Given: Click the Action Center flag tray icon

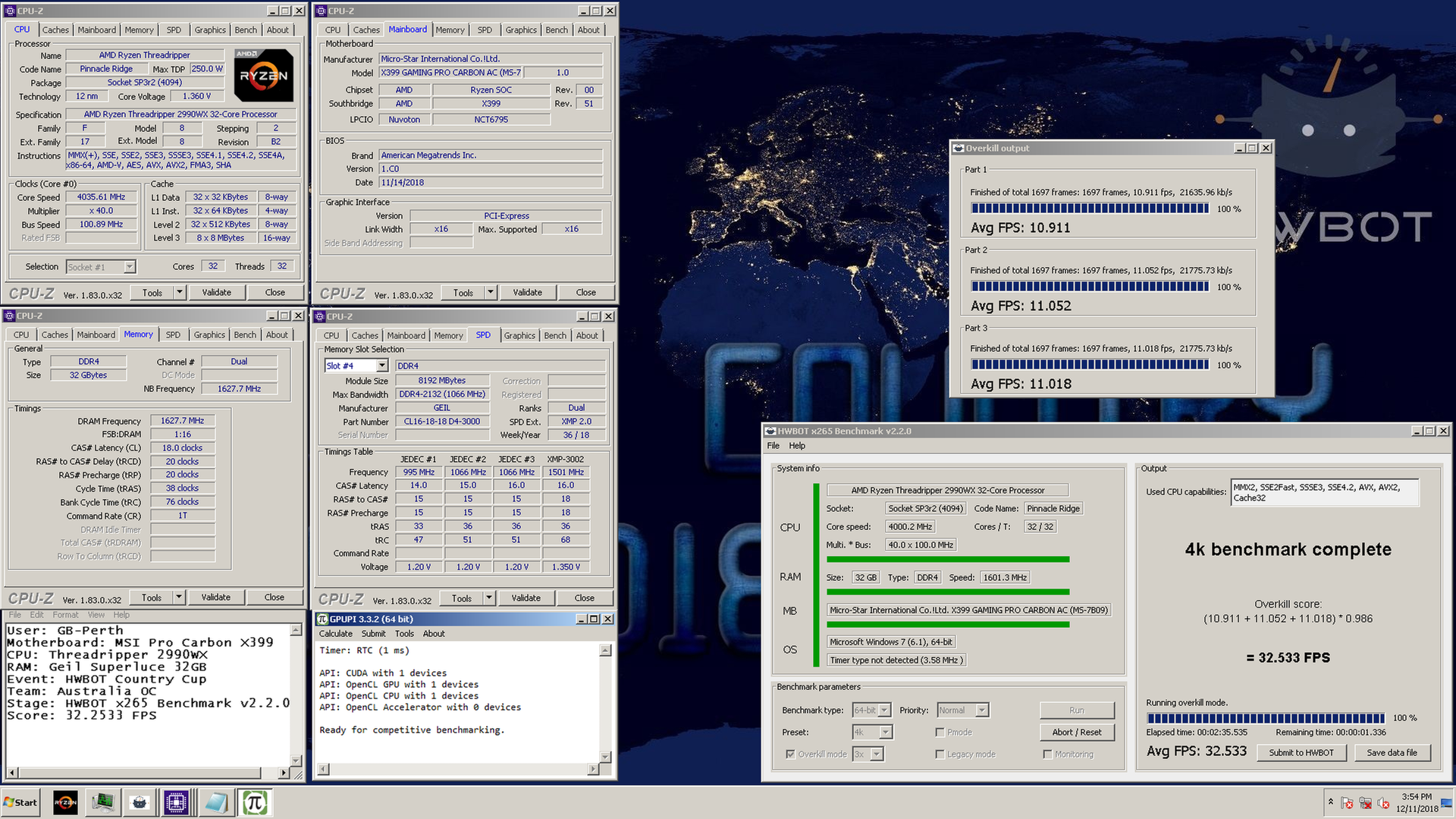Looking at the screenshot, I should (x=1347, y=803).
